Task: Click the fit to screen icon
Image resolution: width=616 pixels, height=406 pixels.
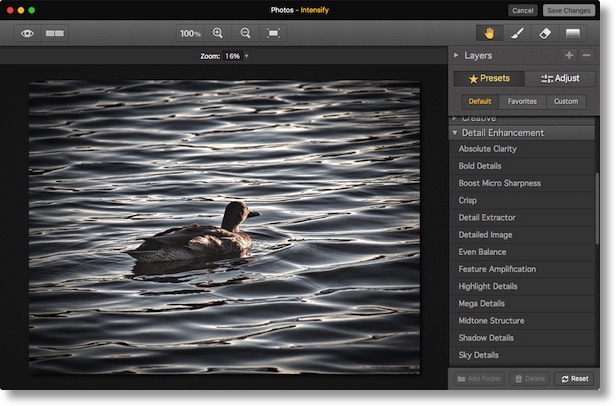Action: click(273, 33)
